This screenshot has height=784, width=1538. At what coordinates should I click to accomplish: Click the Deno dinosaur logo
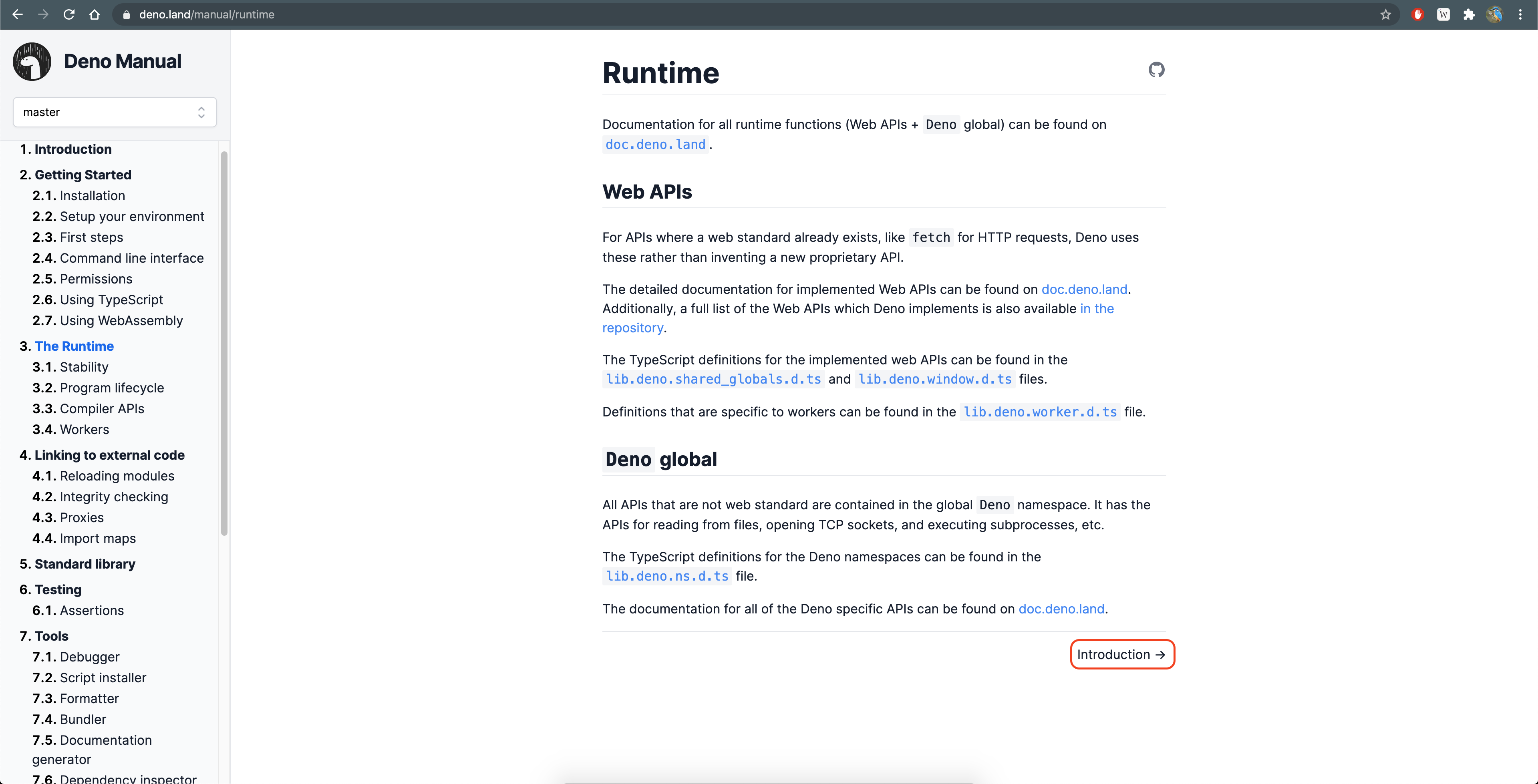32,61
